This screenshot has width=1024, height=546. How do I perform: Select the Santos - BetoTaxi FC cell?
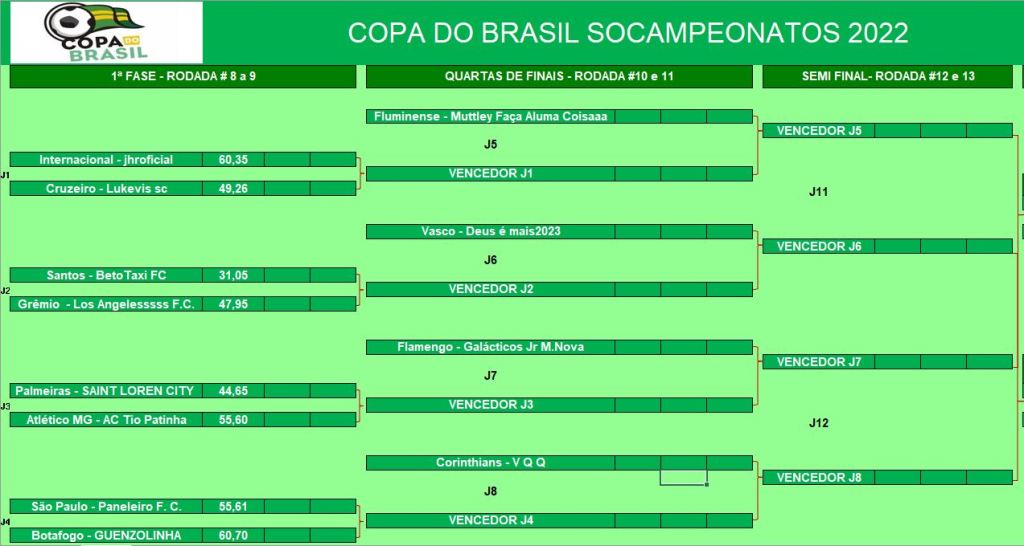click(x=106, y=275)
